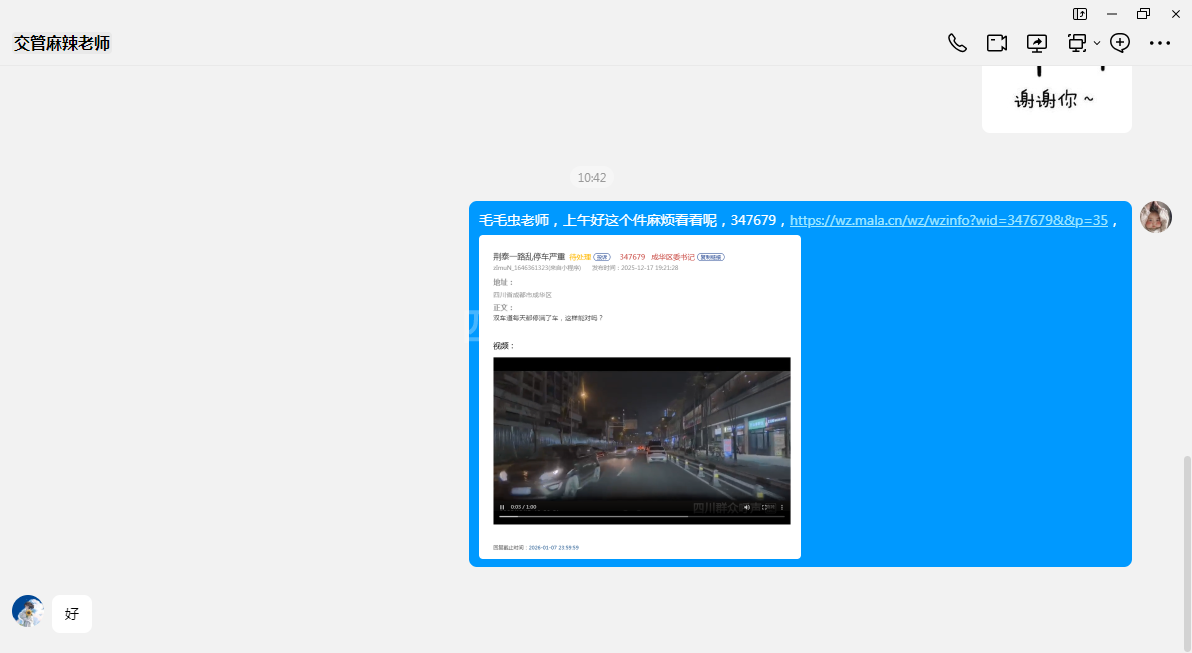This screenshot has height=653, width=1192.
Task: Restore down the chat window
Action: click(x=1143, y=14)
